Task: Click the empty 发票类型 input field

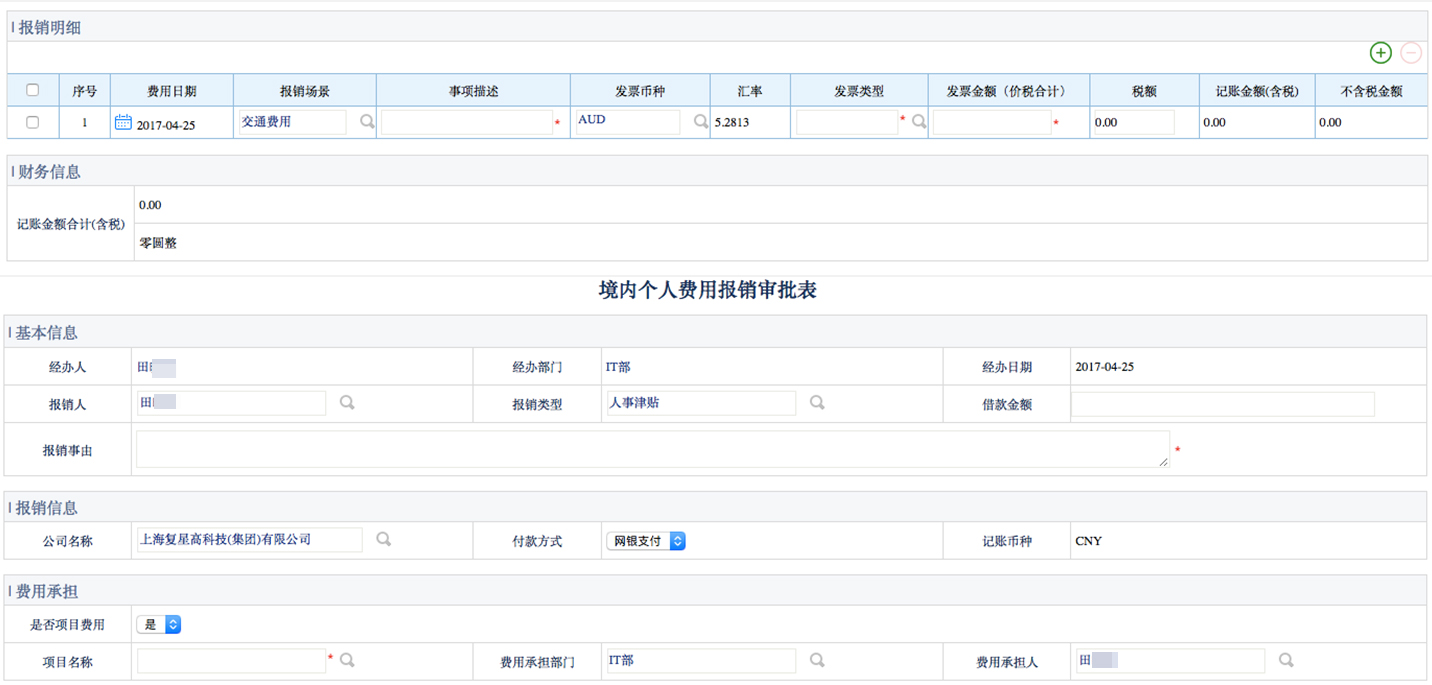Action: (847, 122)
